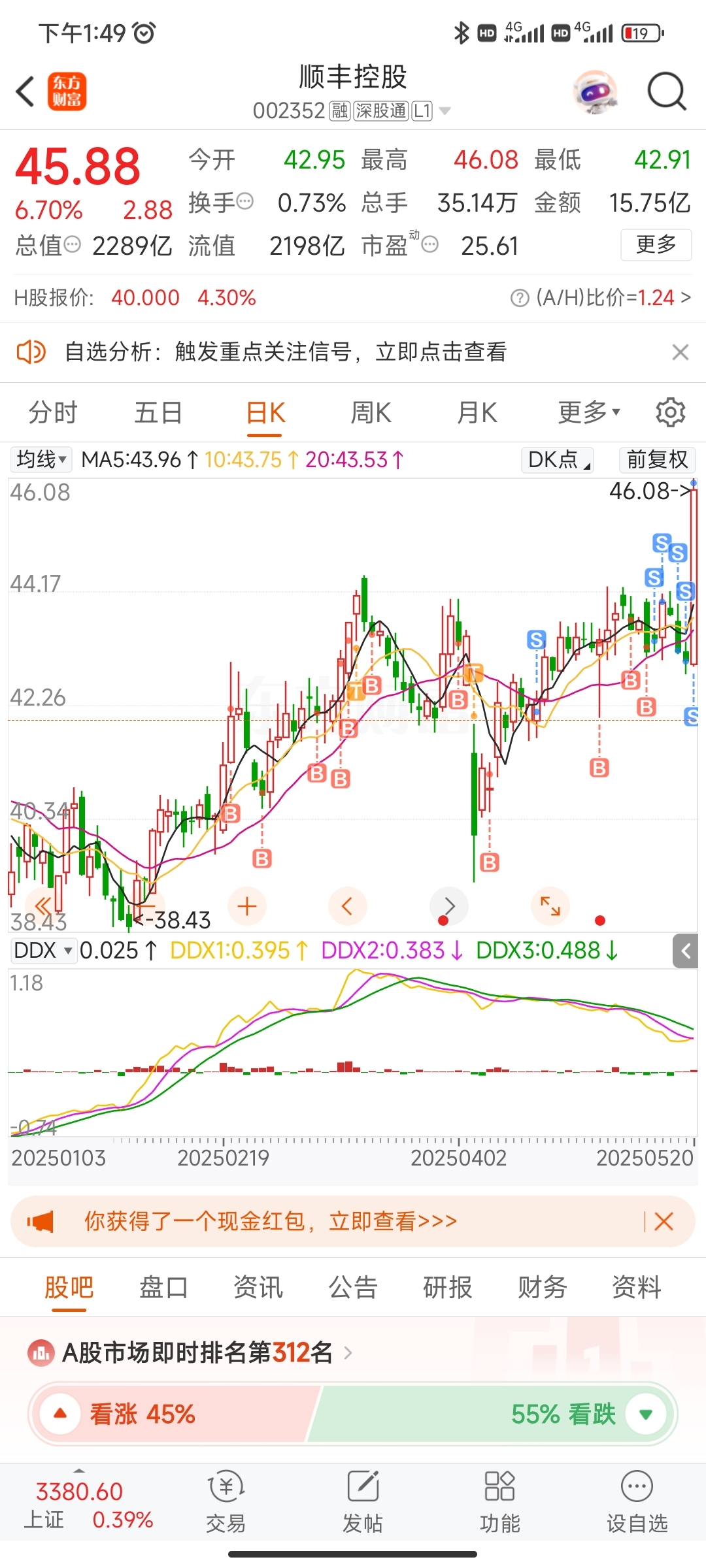
Task: Open 发帖 in bottom bar
Action: click(363, 1503)
